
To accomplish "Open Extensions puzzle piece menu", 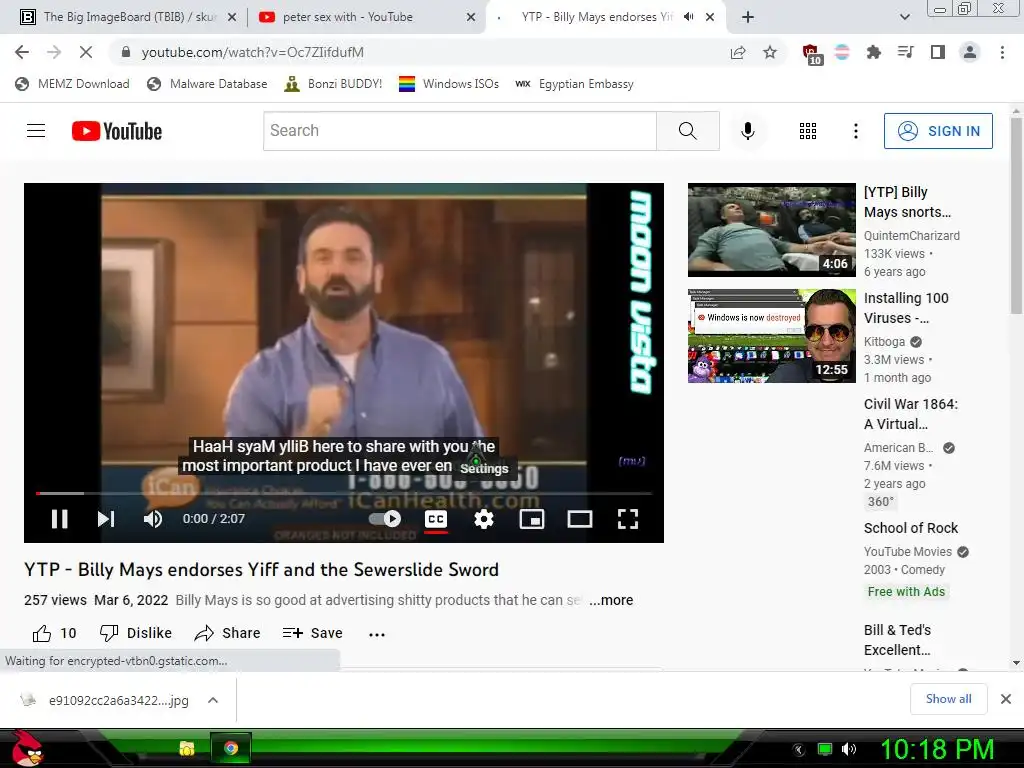I will click(x=873, y=52).
